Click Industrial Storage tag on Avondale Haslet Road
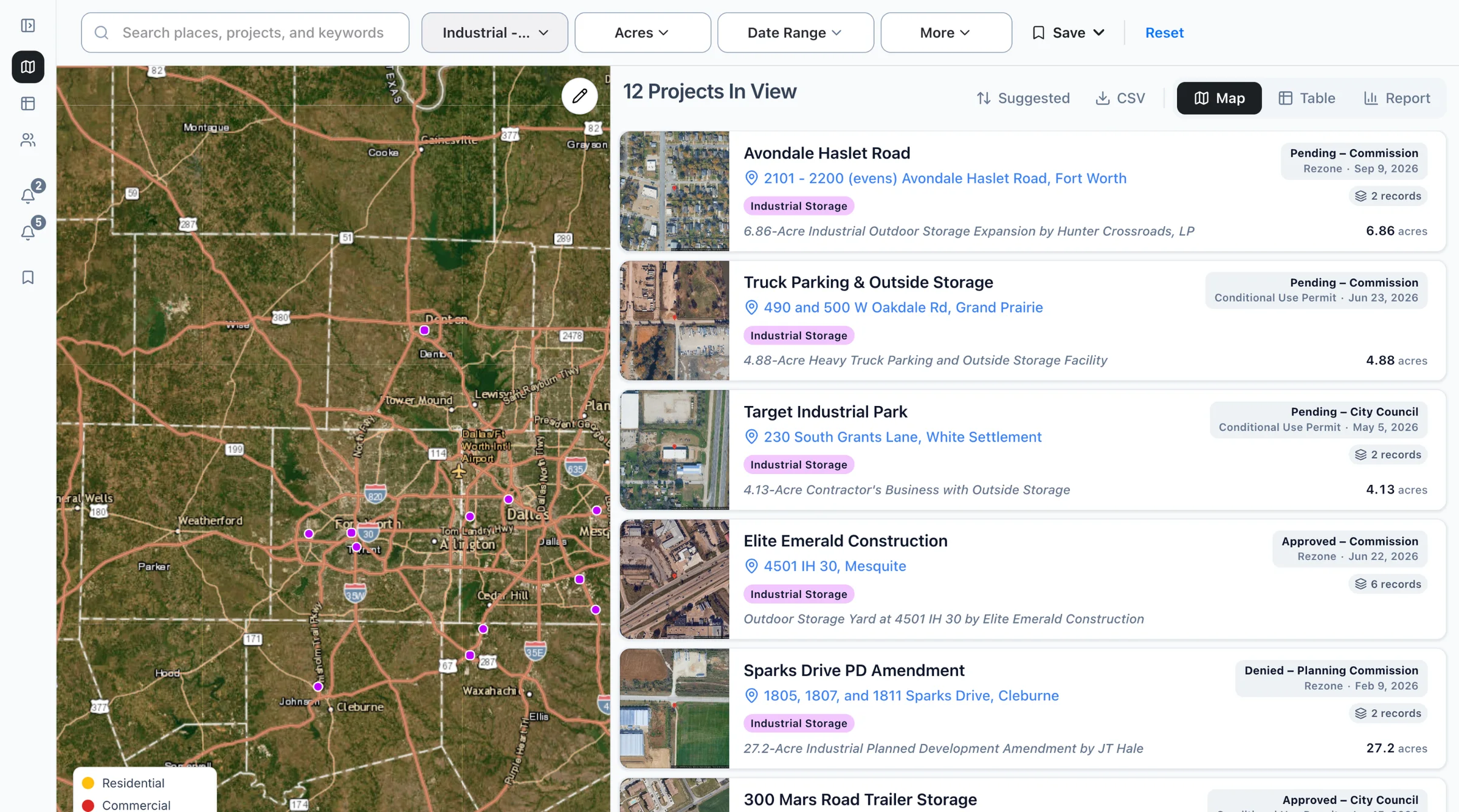This screenshot has width=1459, height=812. (x=798, y=206)
